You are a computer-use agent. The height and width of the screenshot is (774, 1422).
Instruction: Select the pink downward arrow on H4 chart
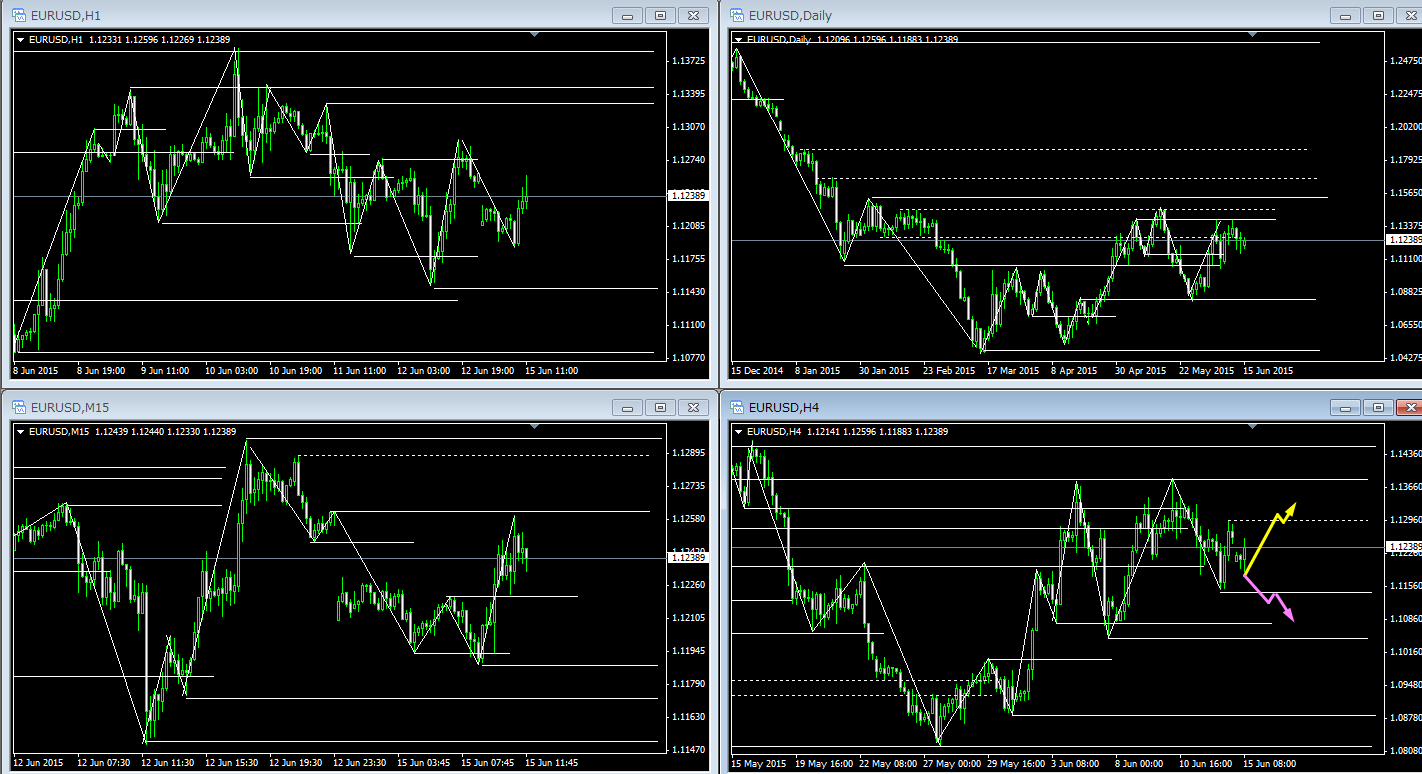(x=1270, y=597)
